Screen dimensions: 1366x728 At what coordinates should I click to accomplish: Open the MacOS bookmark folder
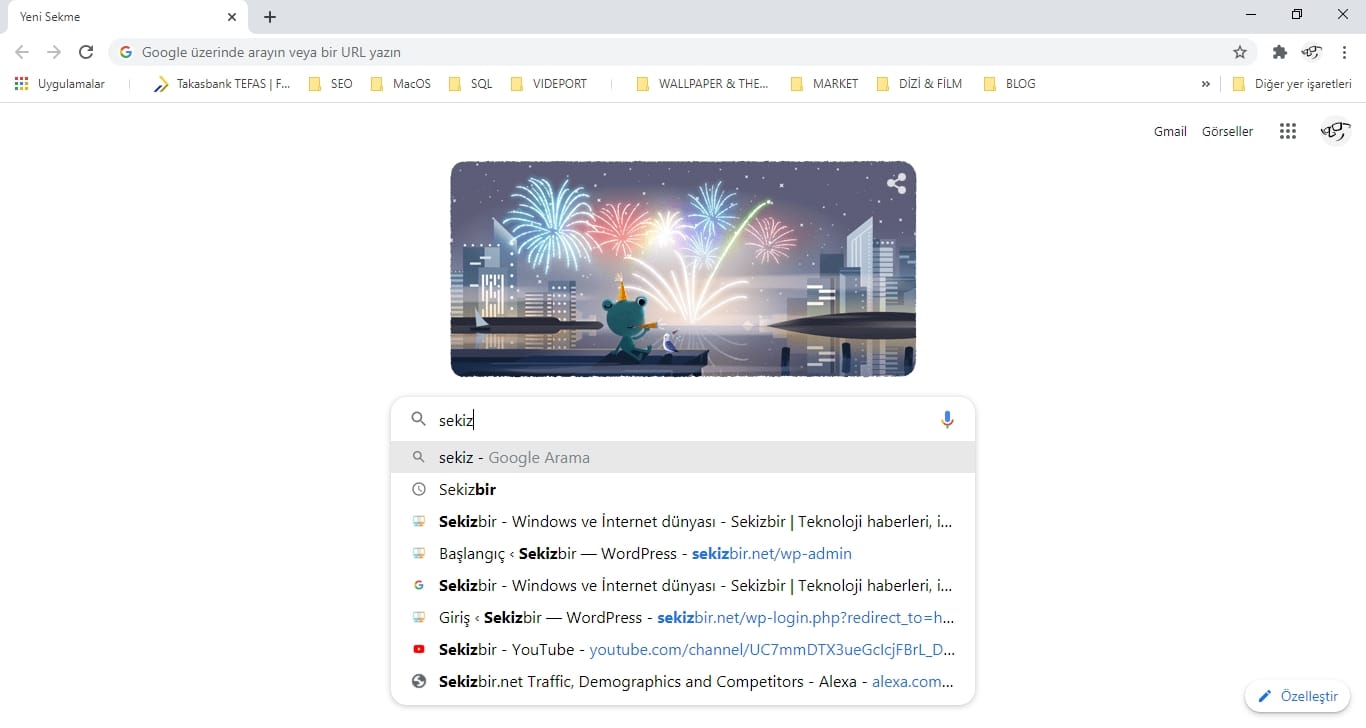point(401,84)
